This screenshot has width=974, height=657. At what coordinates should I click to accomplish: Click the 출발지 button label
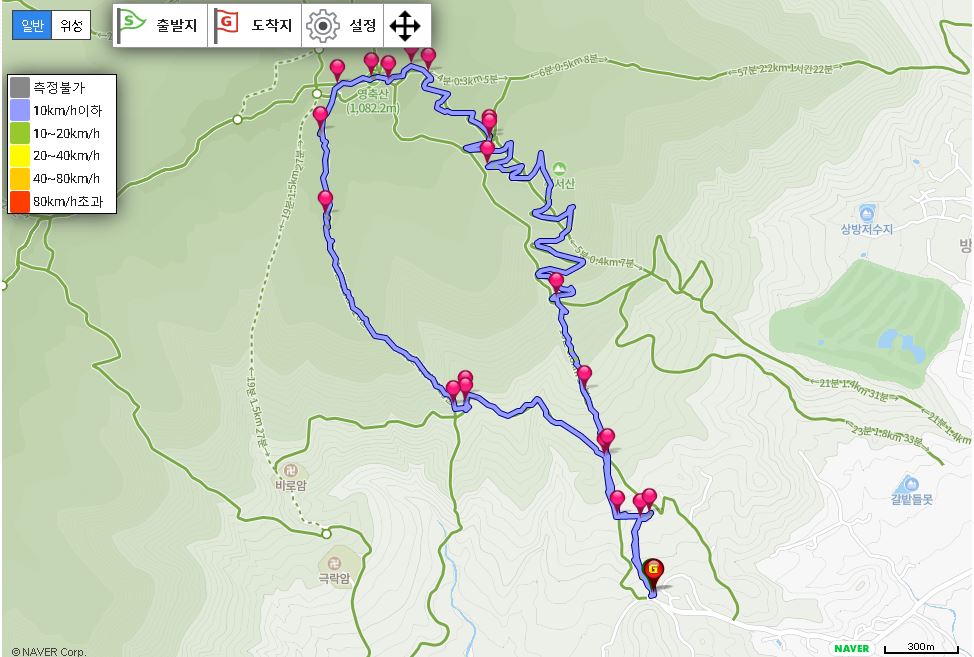tap(176, 25)
